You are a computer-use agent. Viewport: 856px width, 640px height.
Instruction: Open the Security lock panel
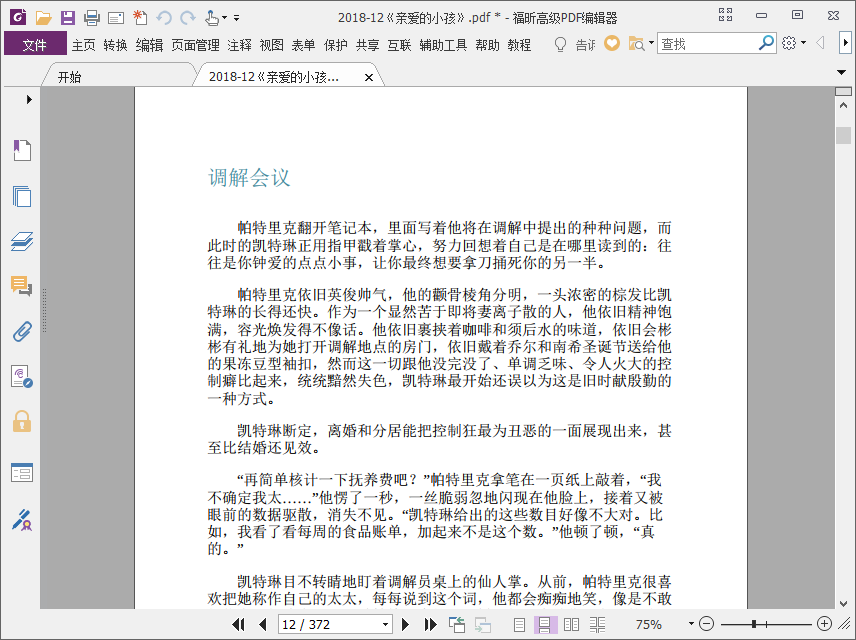[x=22, y=421]
